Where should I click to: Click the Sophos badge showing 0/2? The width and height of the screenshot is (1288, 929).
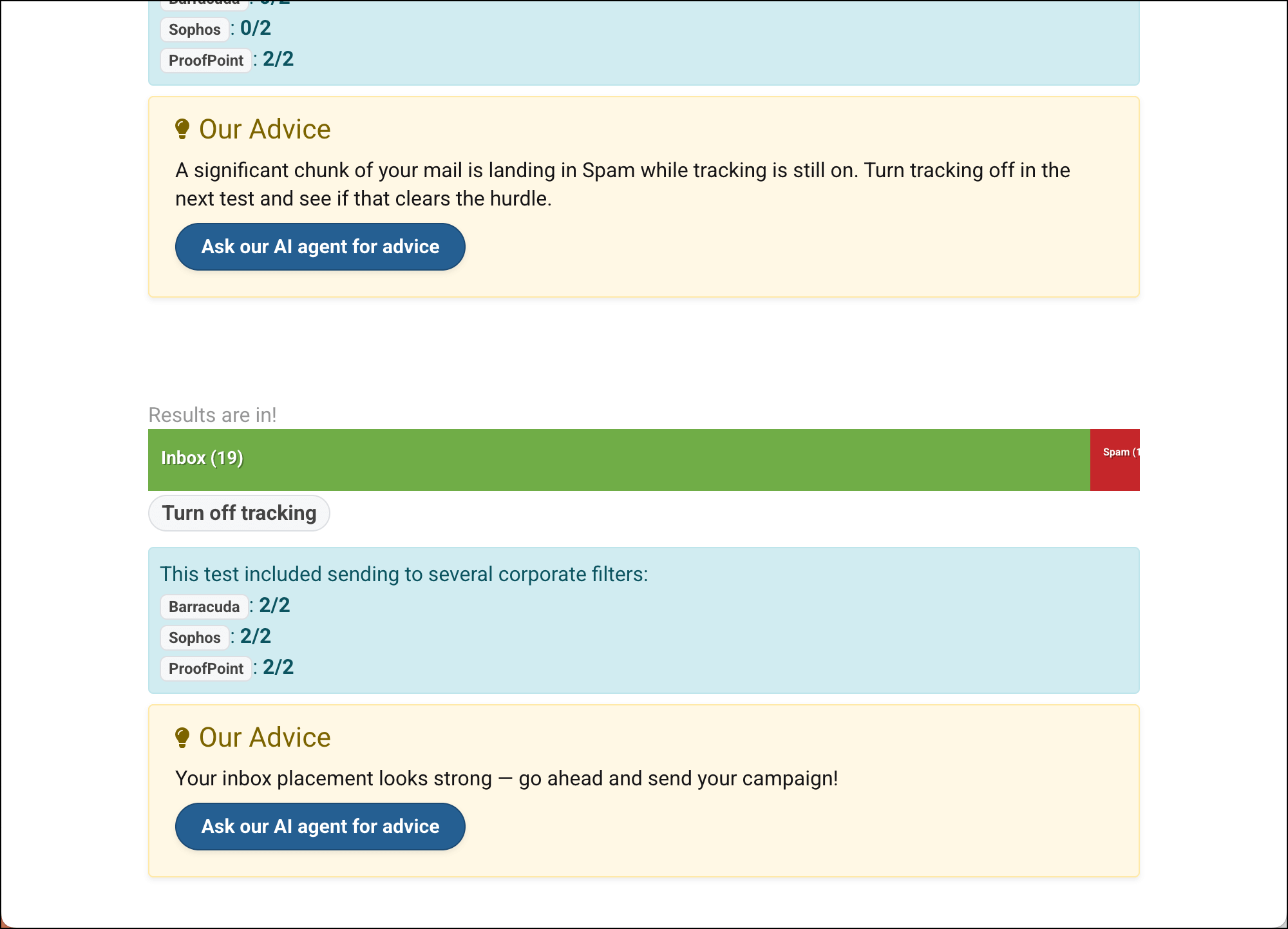[194, 29]
